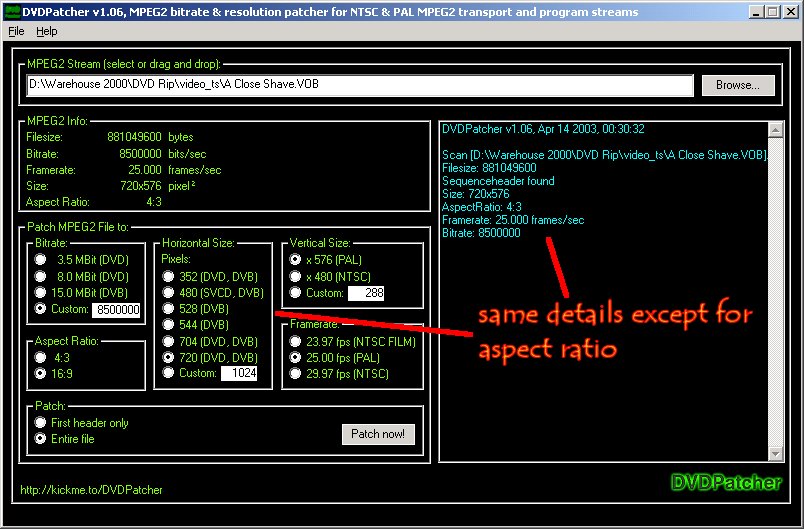Click the Patch now! button
Viewport: 804px width, 529px height.
point(378,434)
